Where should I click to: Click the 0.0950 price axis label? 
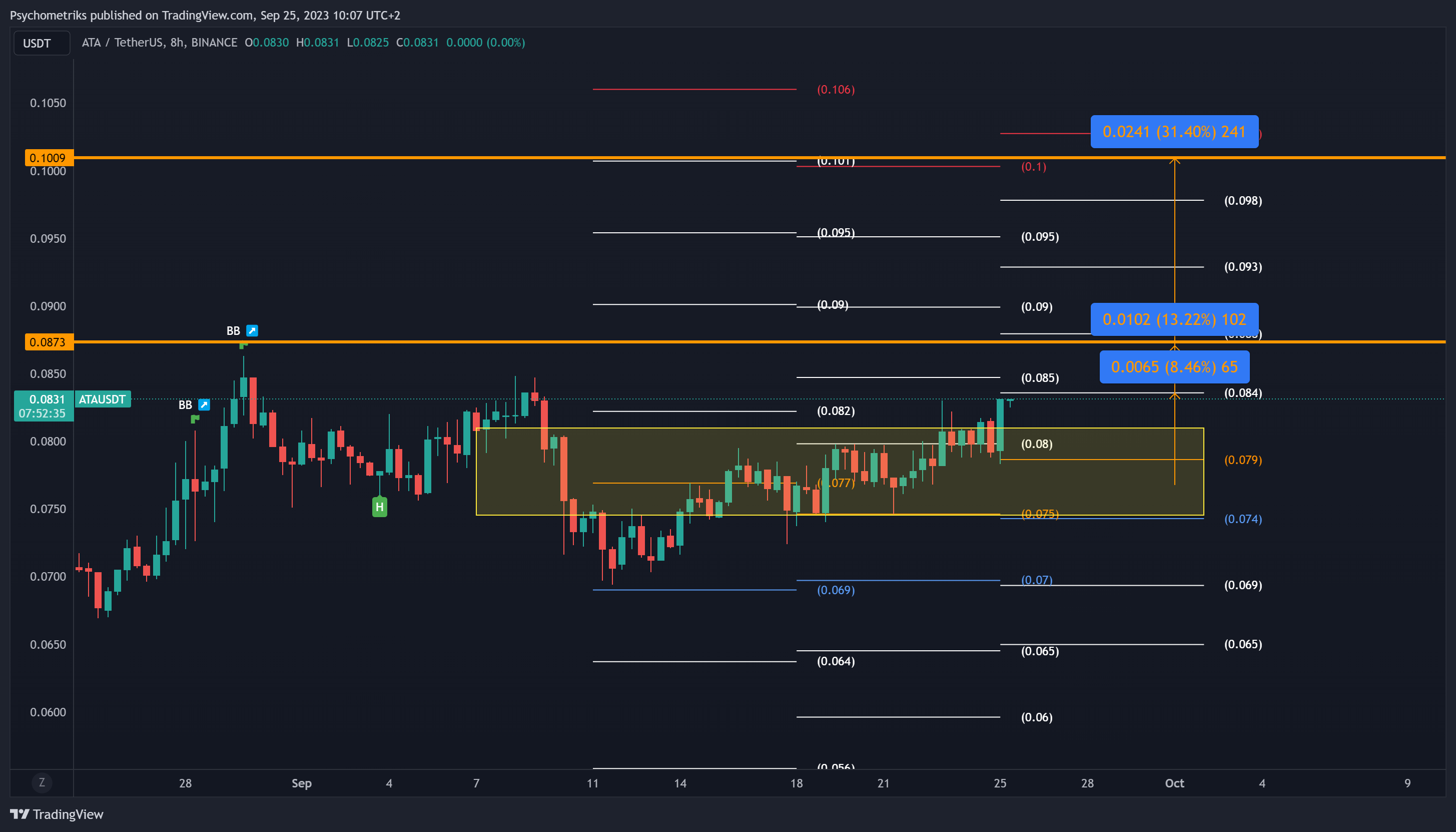pyautogui.click(x=48, y=238)
